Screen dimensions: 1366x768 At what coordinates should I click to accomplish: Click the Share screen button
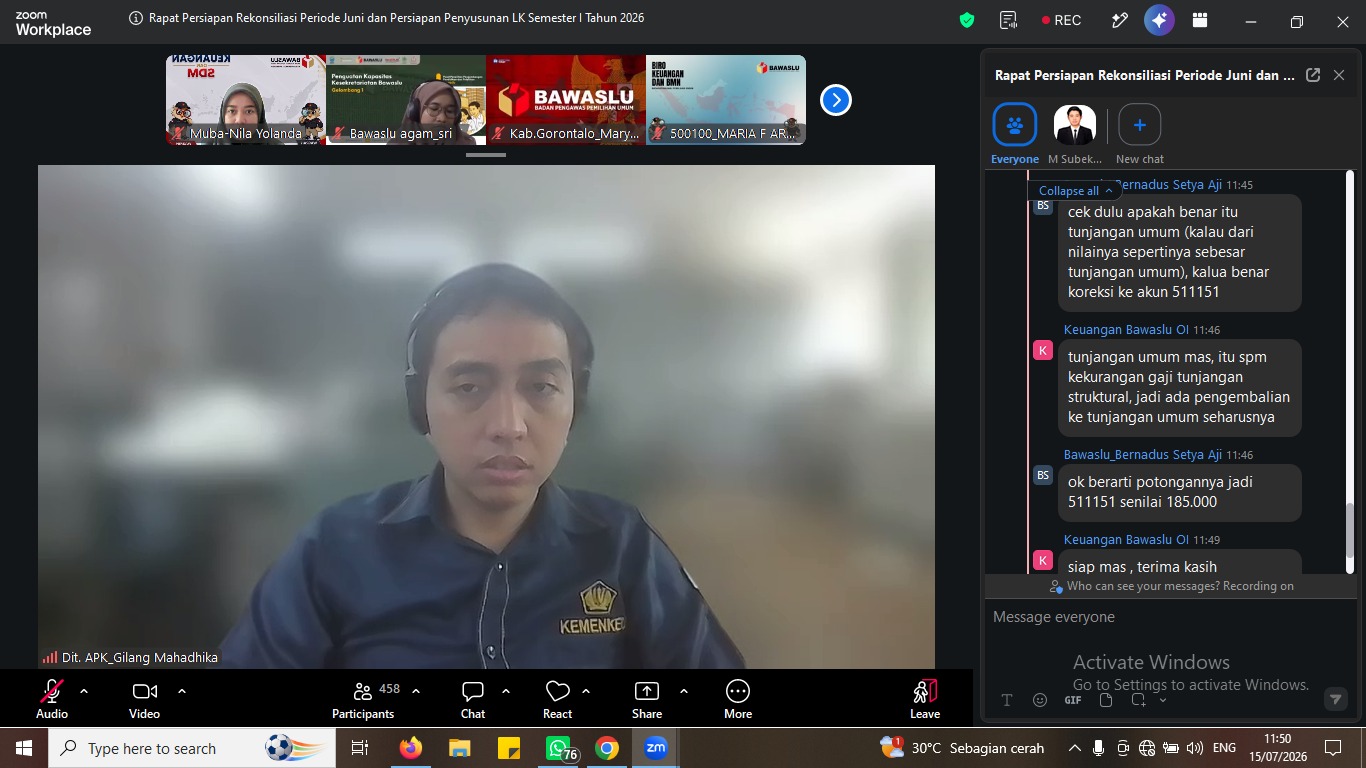pos(647,698)
